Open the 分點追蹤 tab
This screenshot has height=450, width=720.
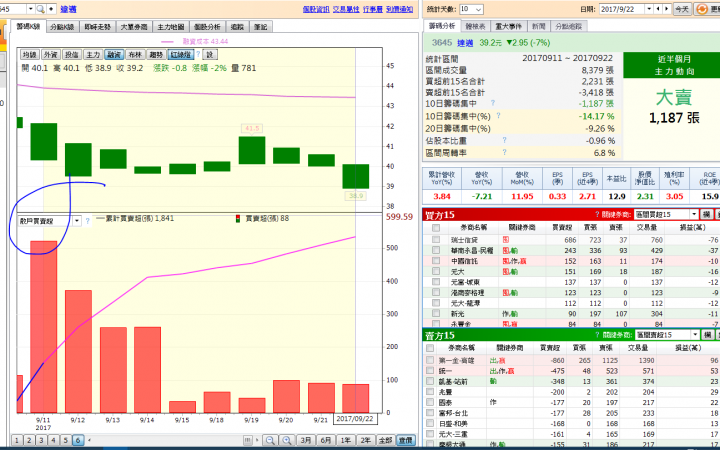(568, 26)
